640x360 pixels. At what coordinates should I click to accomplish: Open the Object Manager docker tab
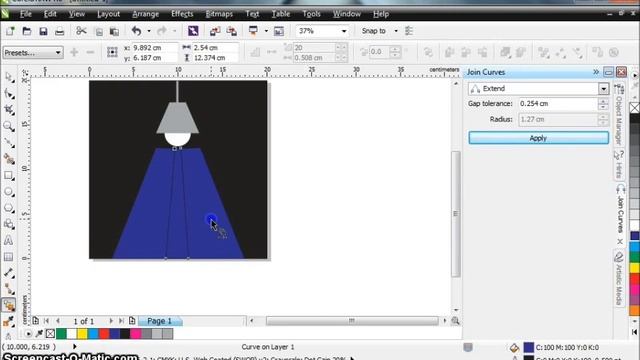pos(619,115)
